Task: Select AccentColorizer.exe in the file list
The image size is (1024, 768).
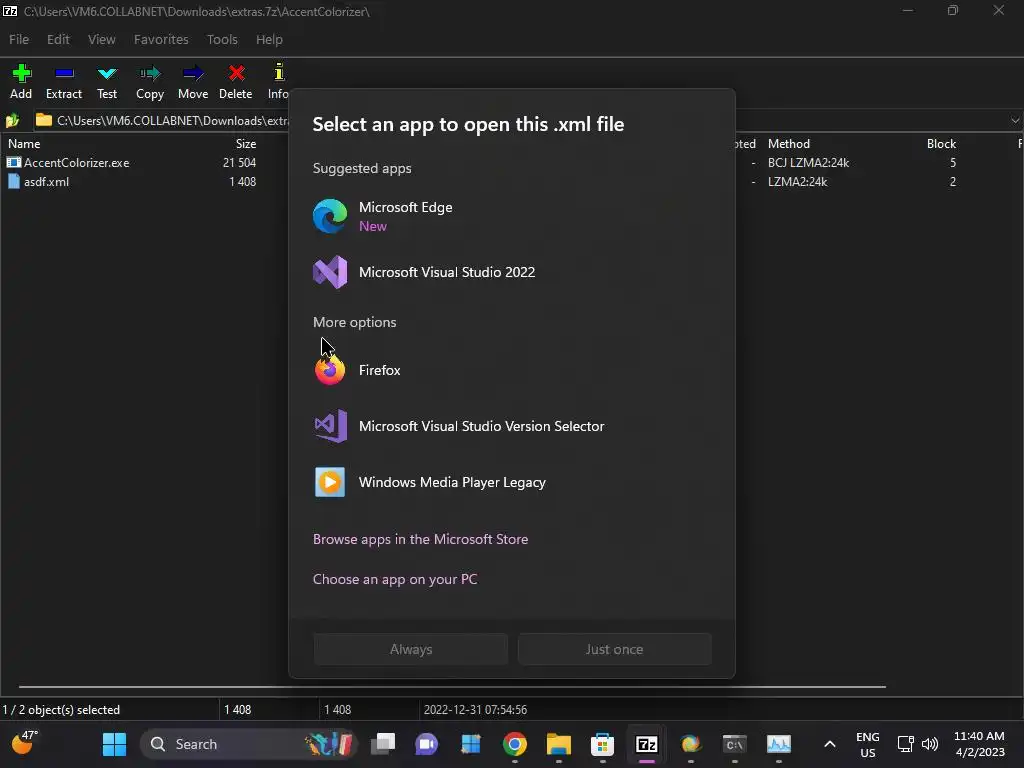Action: [76, 163]
